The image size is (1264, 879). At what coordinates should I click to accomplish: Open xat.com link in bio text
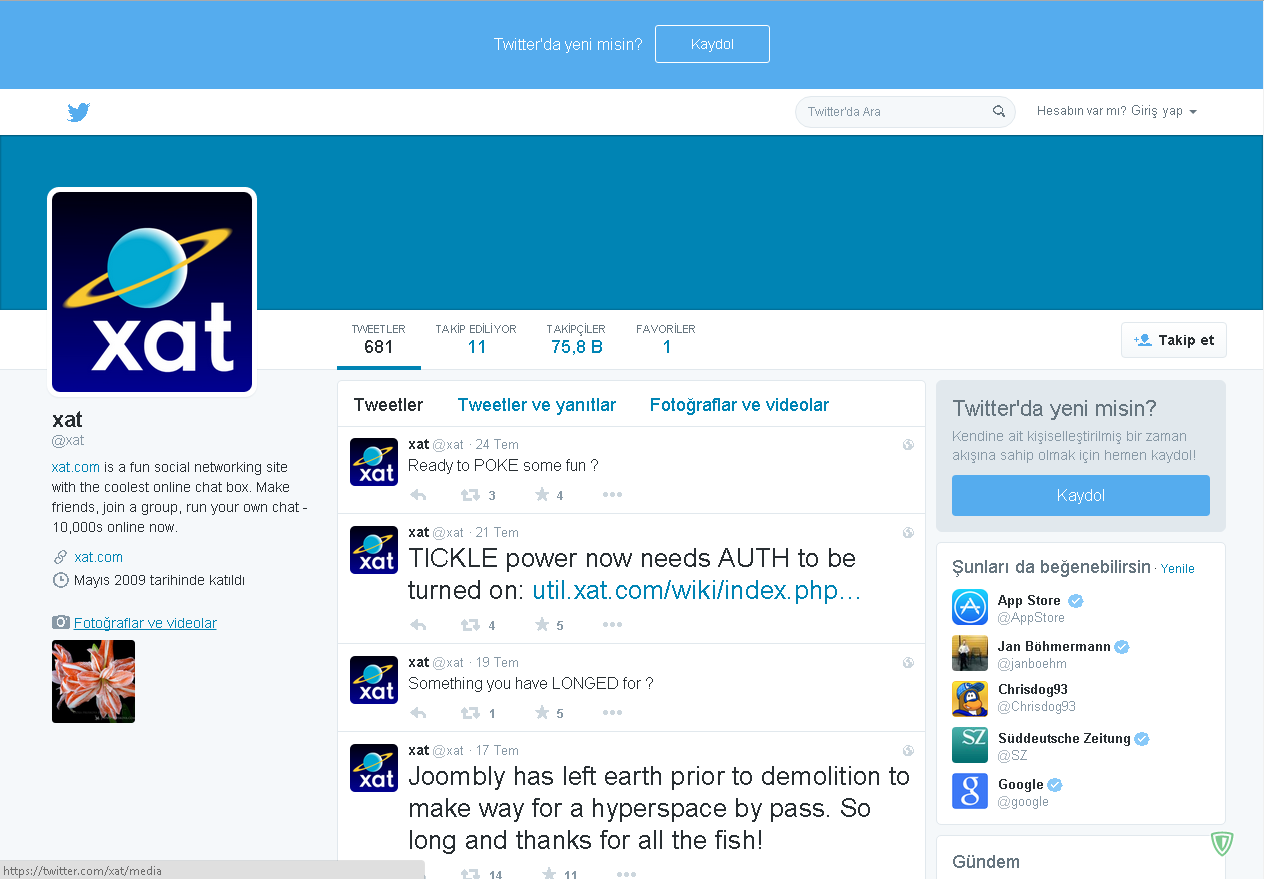[x=76, y=467]
